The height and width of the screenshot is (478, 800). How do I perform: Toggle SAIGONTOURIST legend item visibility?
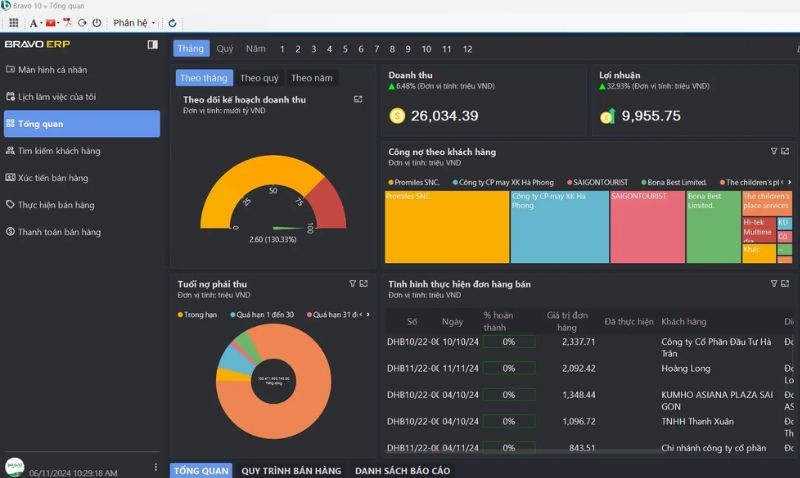pos(599,182)
